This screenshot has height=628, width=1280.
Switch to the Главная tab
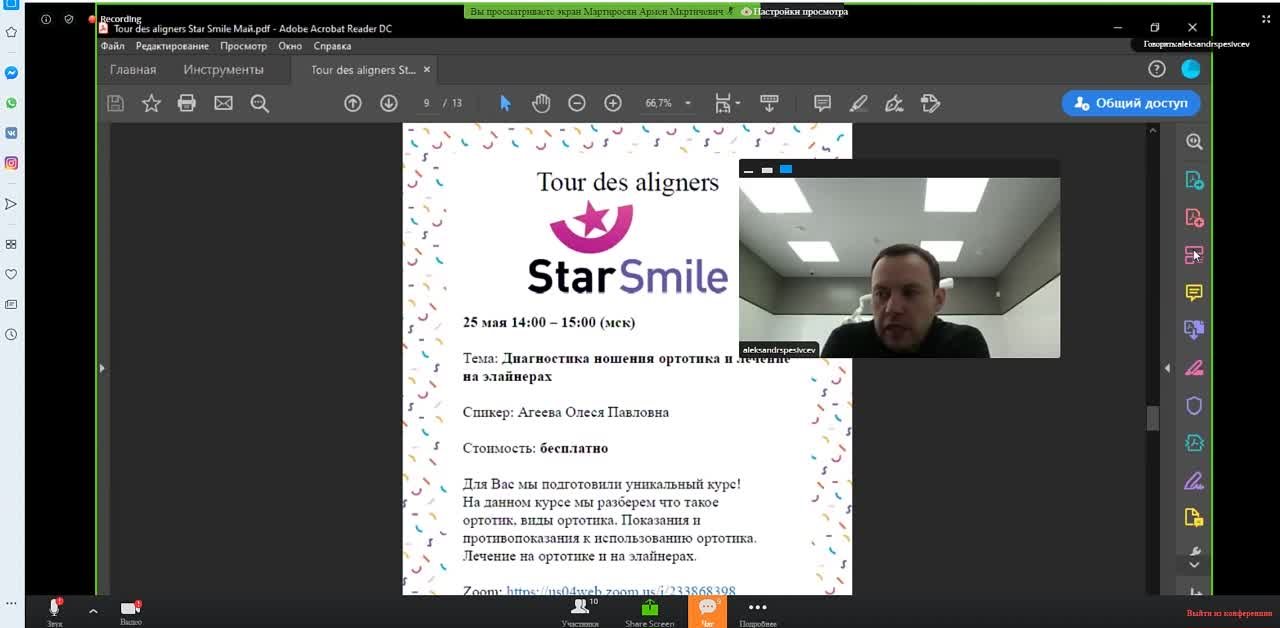coord(133,70)
